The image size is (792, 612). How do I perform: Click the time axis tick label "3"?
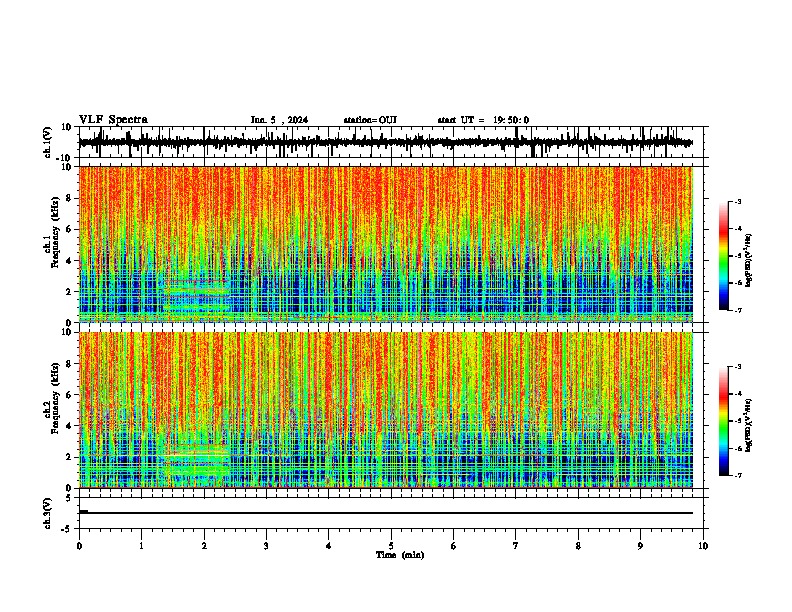[x=266, y=546]
